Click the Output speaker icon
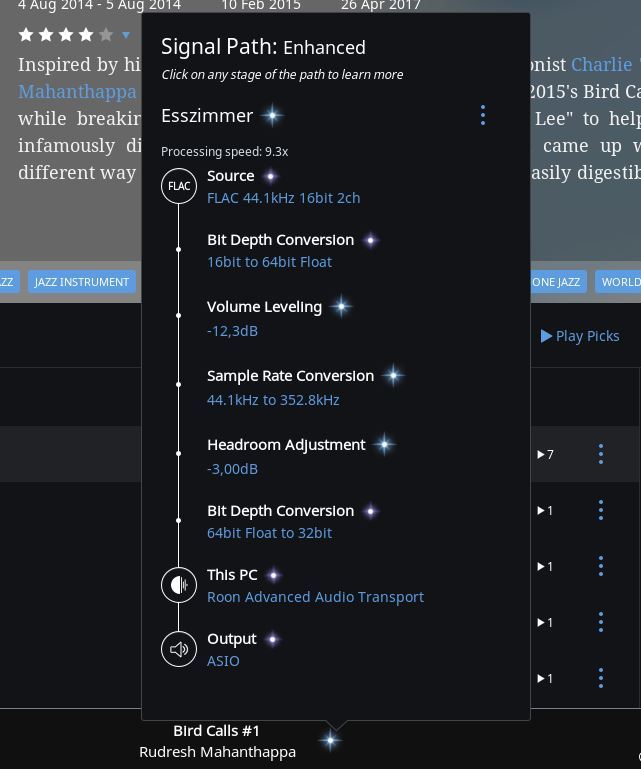 tap(179, 649)
